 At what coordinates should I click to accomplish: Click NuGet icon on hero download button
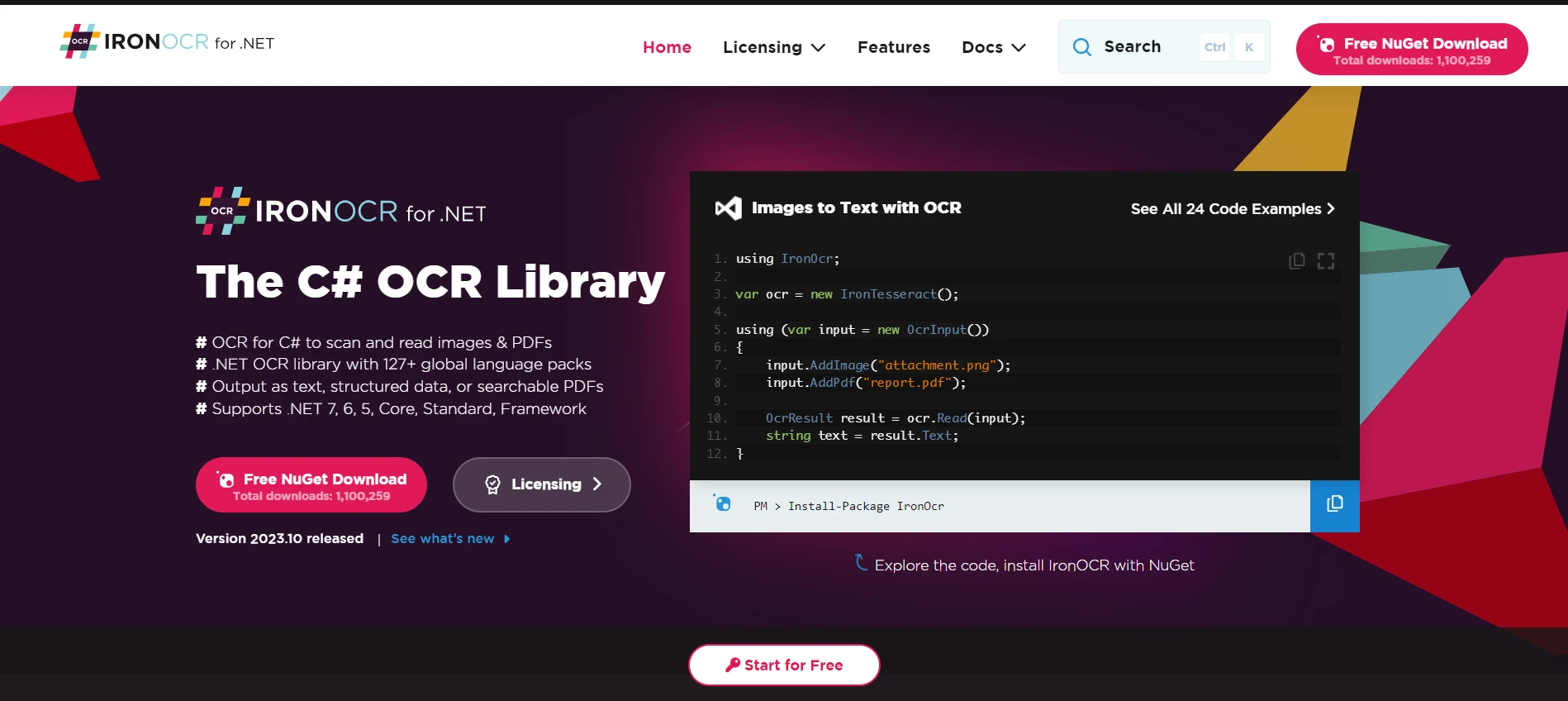[226, 479]
